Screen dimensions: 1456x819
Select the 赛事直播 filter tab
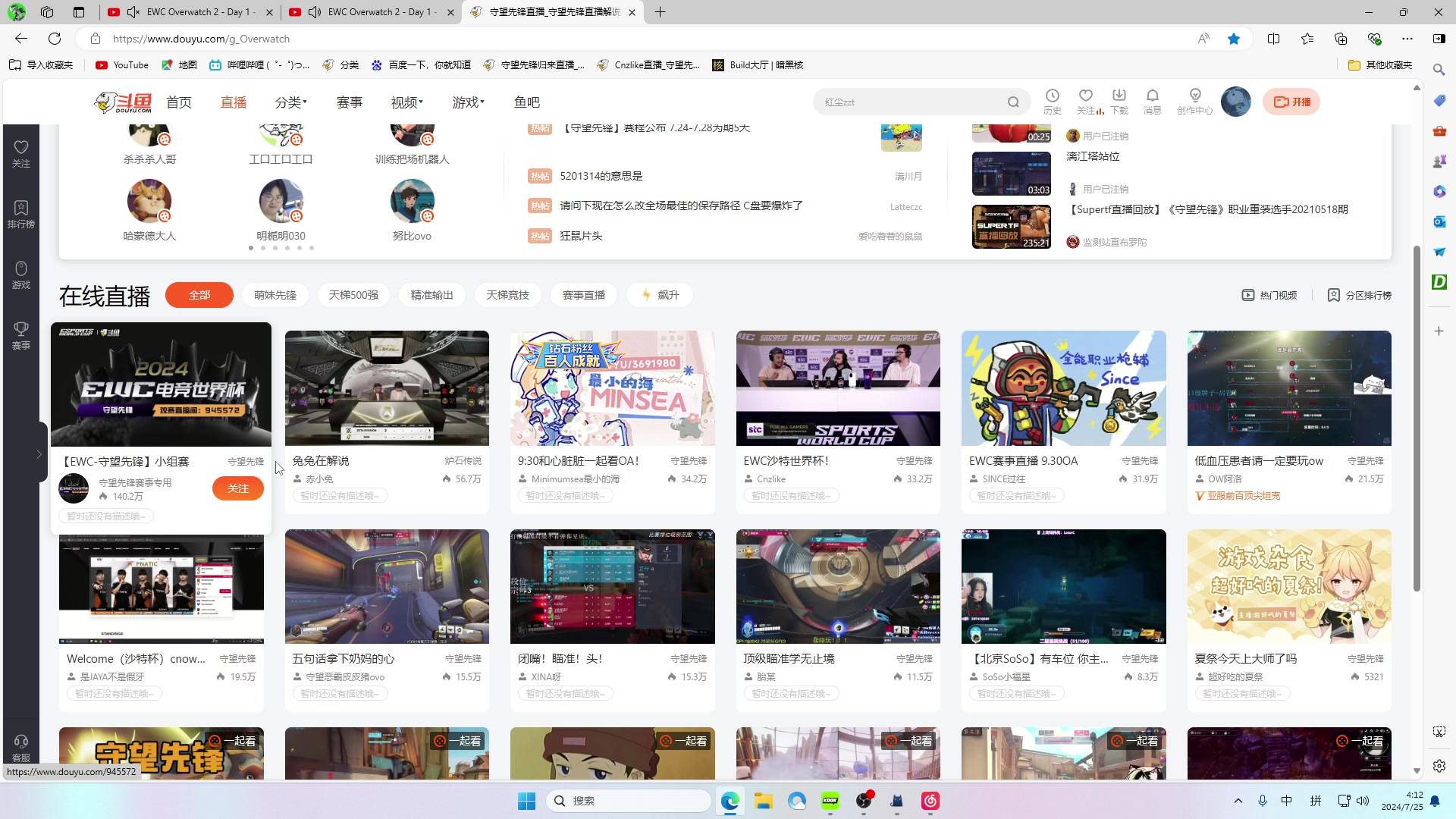coord(584,295)
